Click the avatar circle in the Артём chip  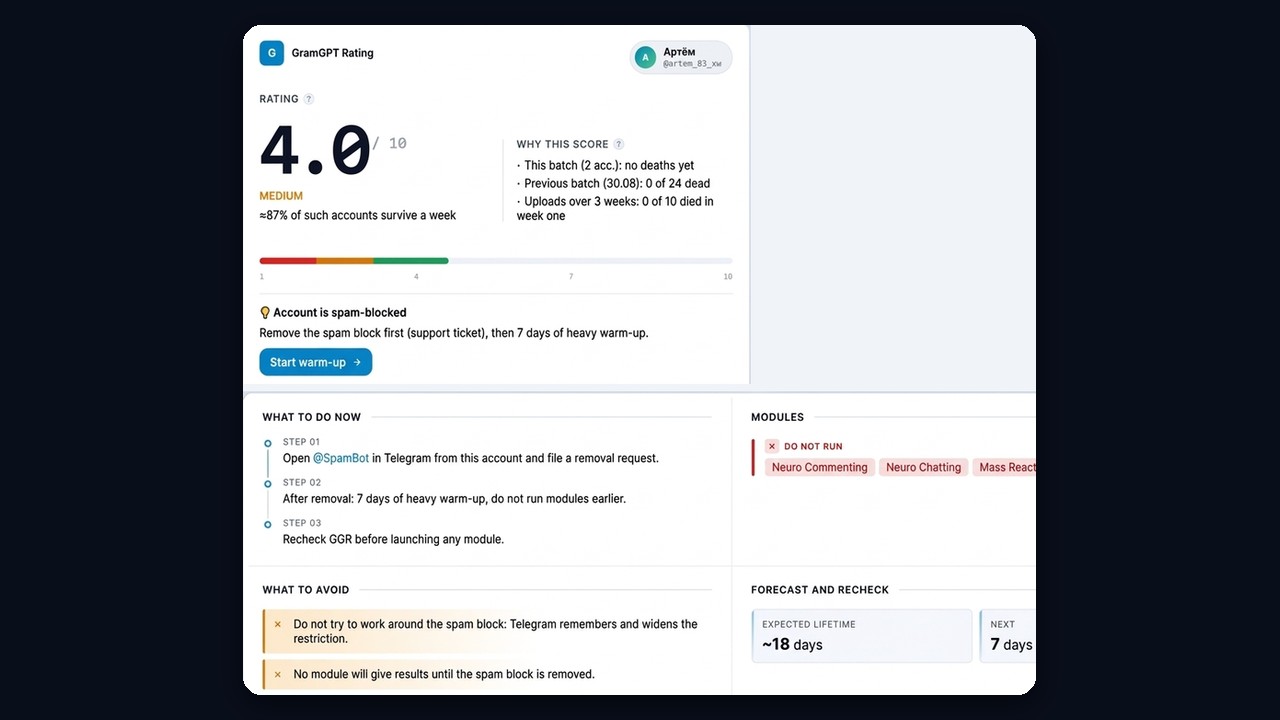pyautogui.click(x=645, y=58)
